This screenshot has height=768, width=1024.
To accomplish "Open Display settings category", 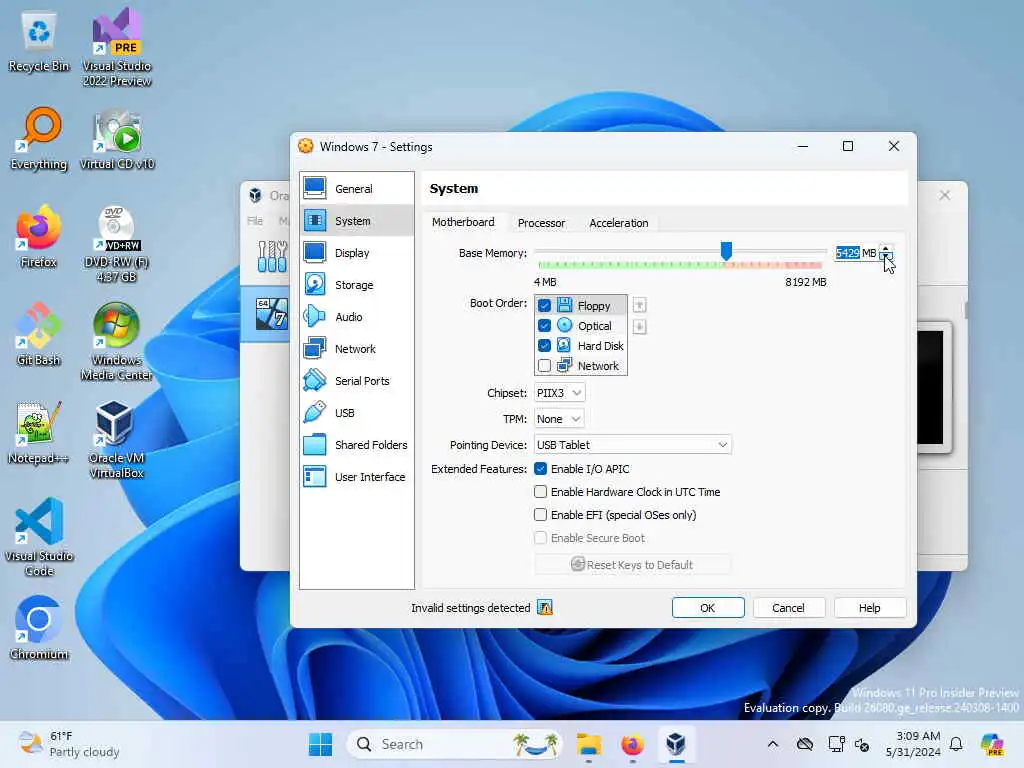I will (x=357, y=253).
